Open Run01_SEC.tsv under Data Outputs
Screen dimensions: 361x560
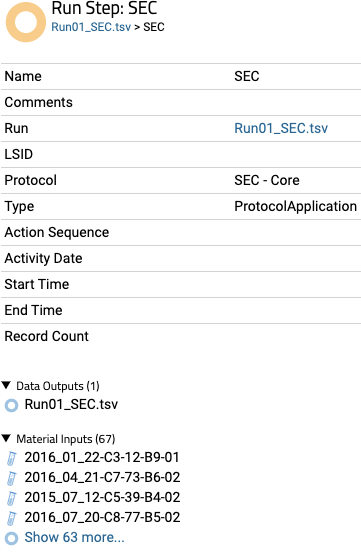tap(71, 404)
